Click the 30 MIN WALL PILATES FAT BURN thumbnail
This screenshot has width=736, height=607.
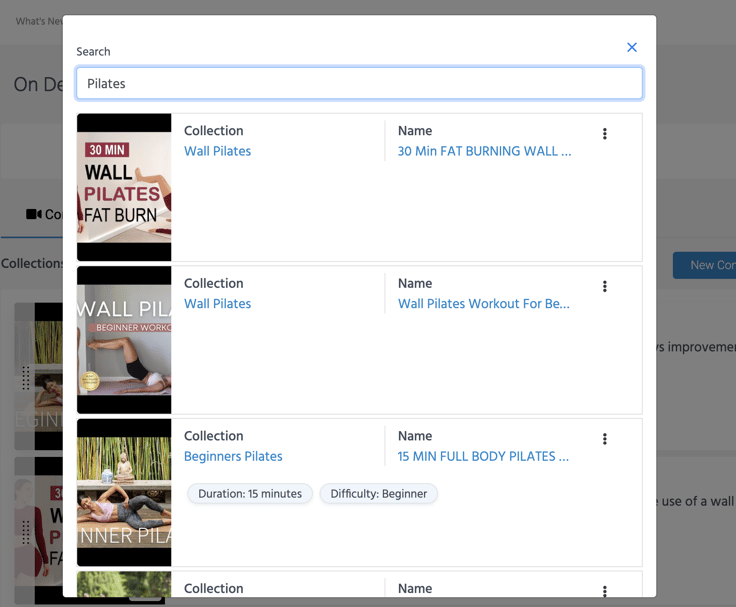(124, 187)
